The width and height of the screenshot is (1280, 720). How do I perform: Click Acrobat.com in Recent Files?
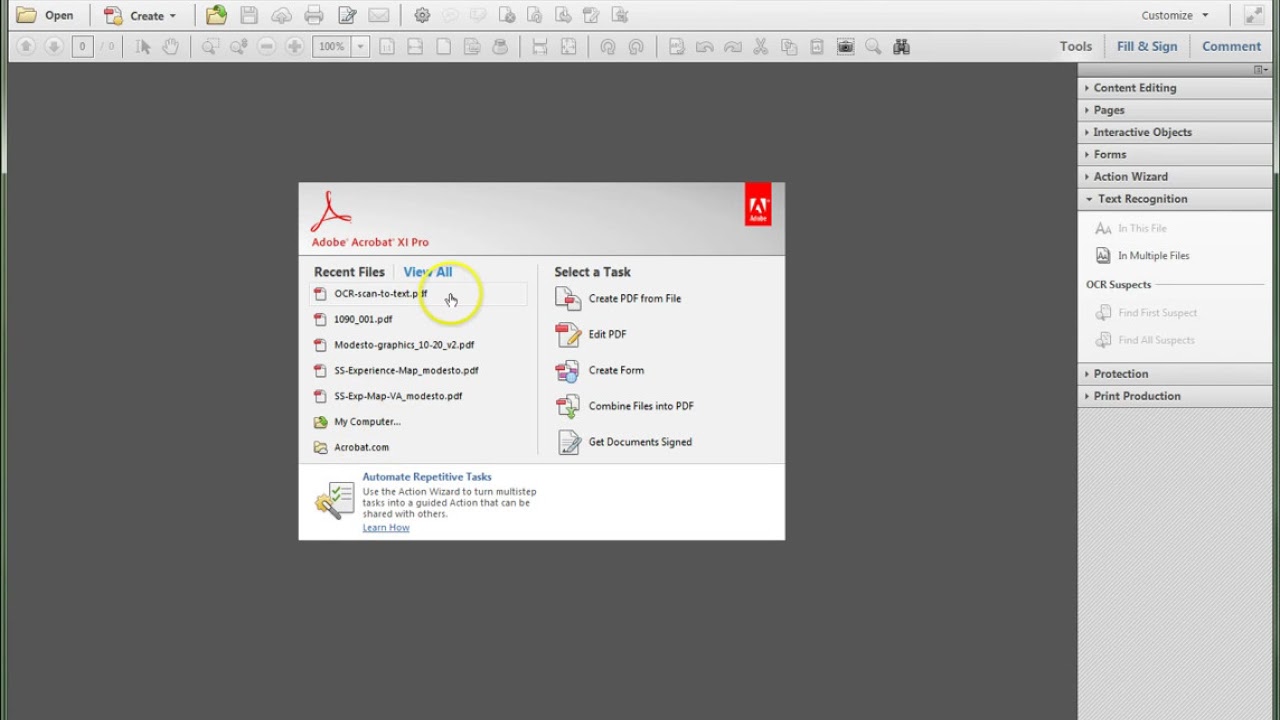click(361, 447)
